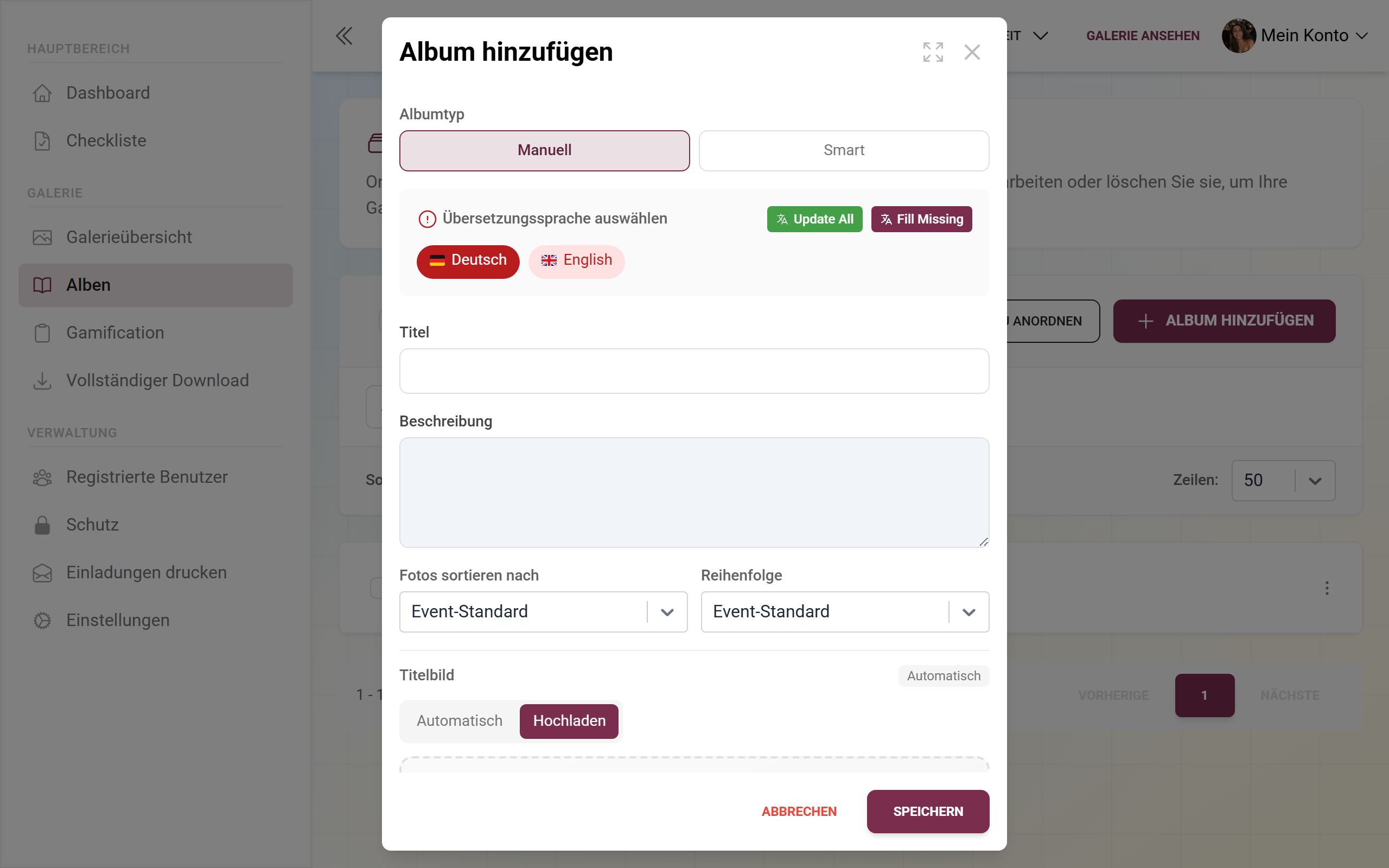Viewport: 1389px width, 868px height.
Task: Collapse the sidebar with double chevron
Action: [x=344, y=36]
